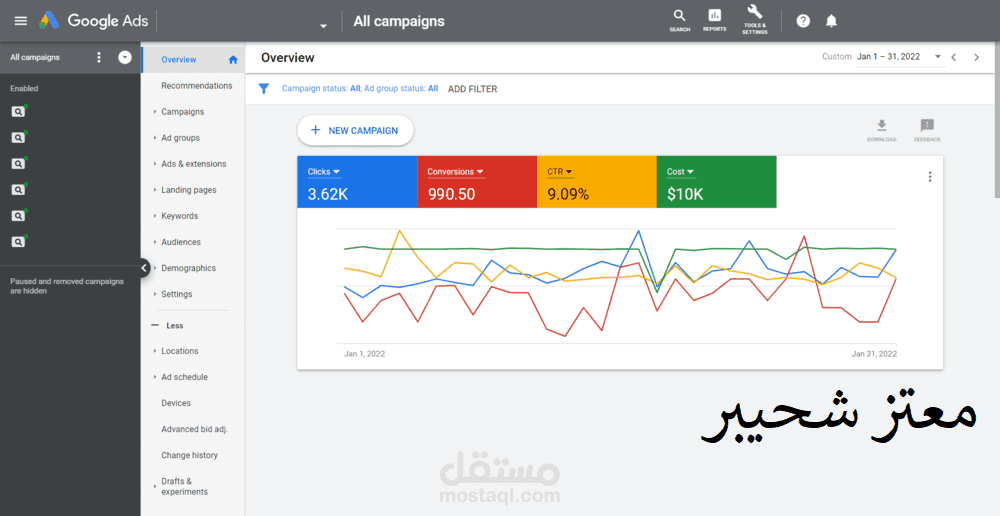The height and width of the screenshot is (516, 1000).
Task: Open the Conversions metric dropdown
Action: pyautogui.click(x=455, y=172)
